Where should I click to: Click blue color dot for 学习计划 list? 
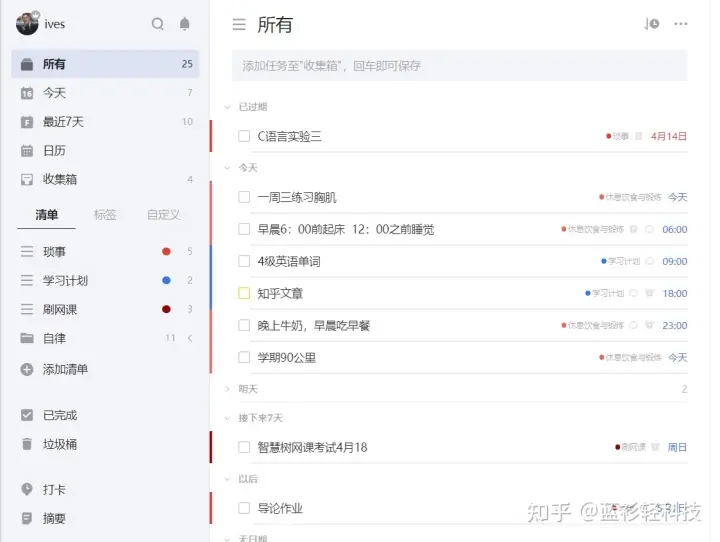(x=166, y=280)
